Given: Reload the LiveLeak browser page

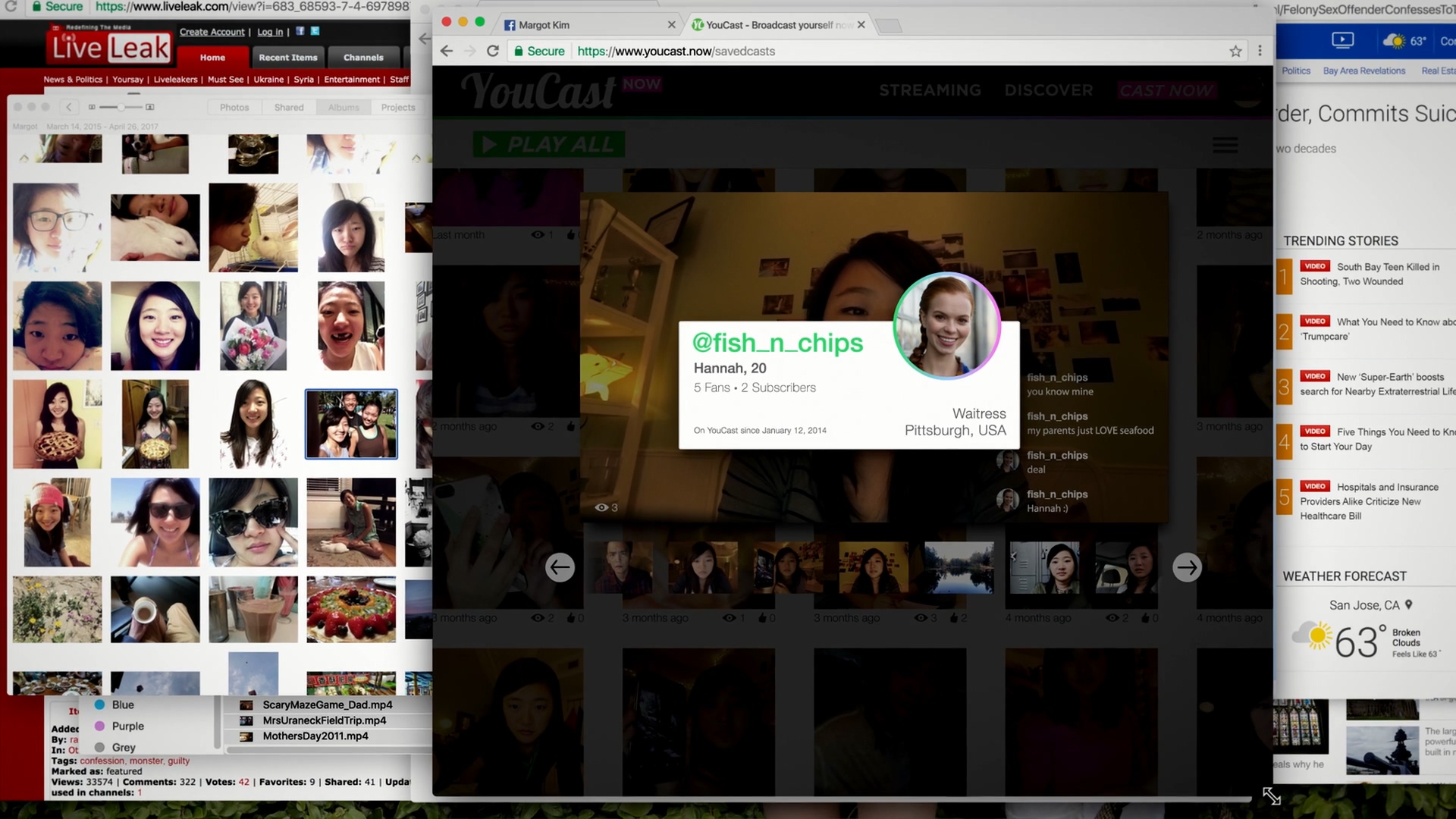Looking at the screenshot, I should click(x=11, y=6).
